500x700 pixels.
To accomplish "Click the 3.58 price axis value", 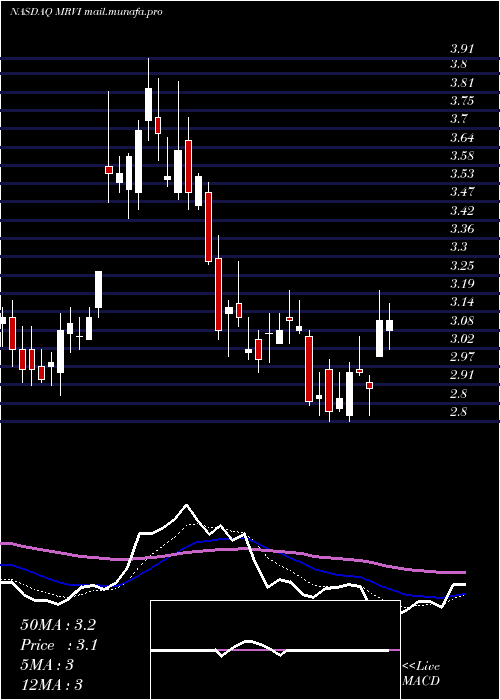I will 462,155.
